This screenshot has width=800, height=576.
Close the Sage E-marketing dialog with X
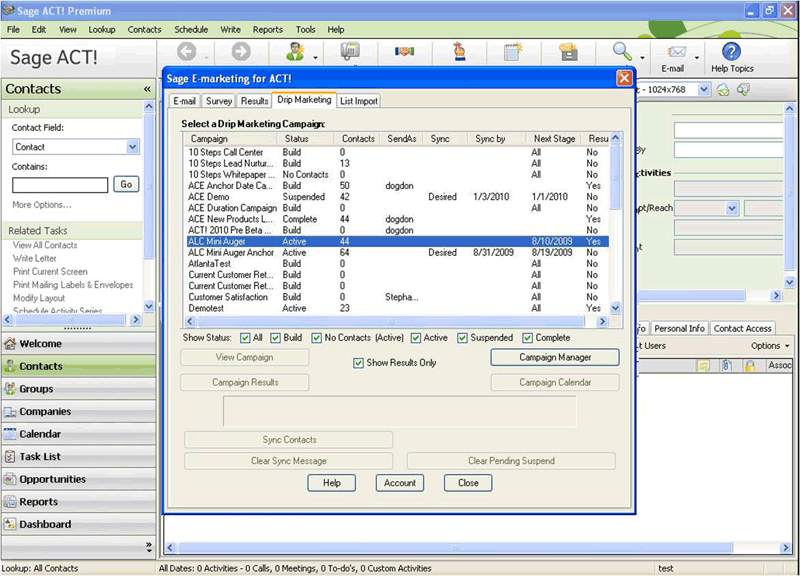[624, 78]
